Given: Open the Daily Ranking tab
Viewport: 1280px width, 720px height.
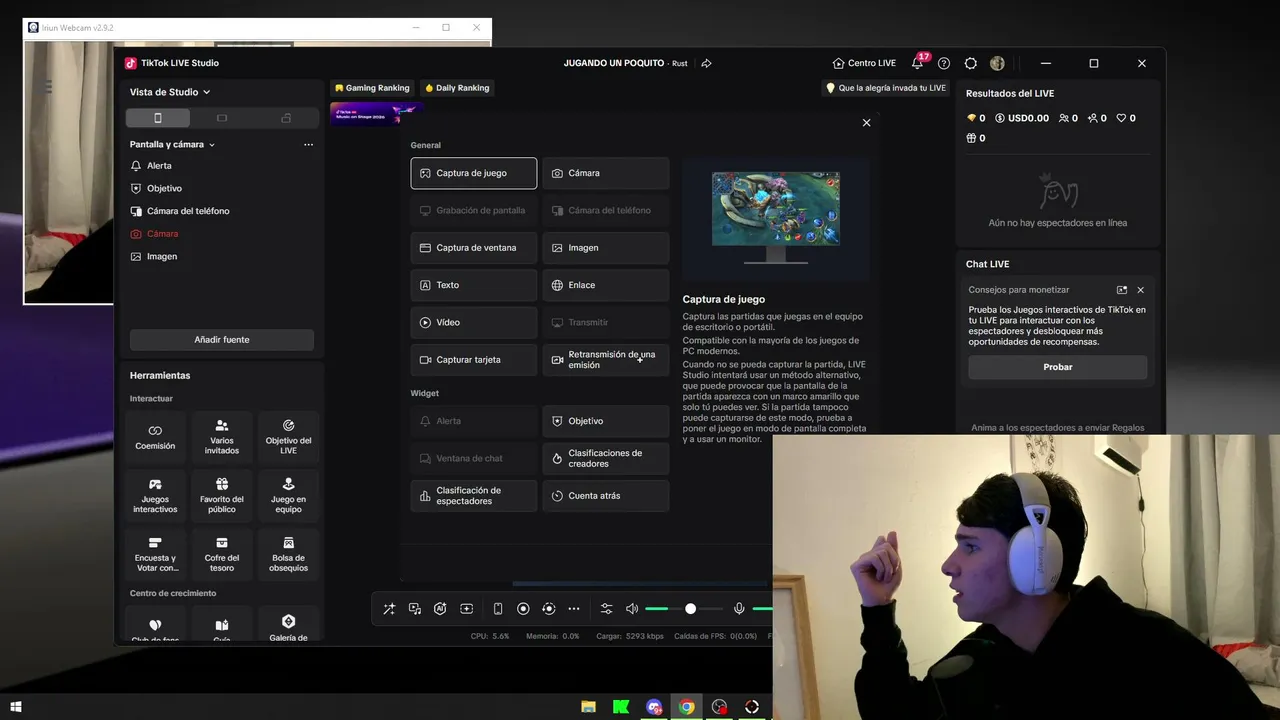Looking at the screenshot, I should pos(457,88).
